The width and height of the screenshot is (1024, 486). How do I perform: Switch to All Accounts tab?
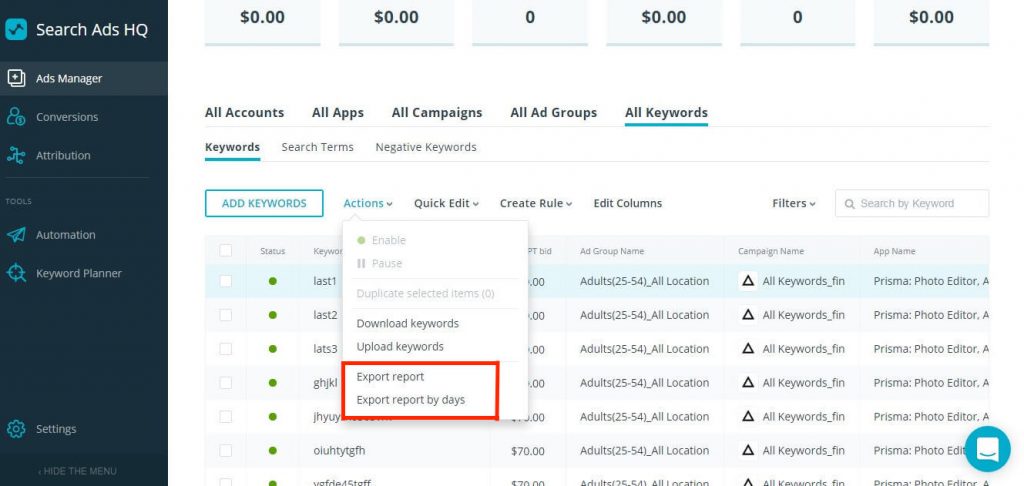tap(244, 112)
